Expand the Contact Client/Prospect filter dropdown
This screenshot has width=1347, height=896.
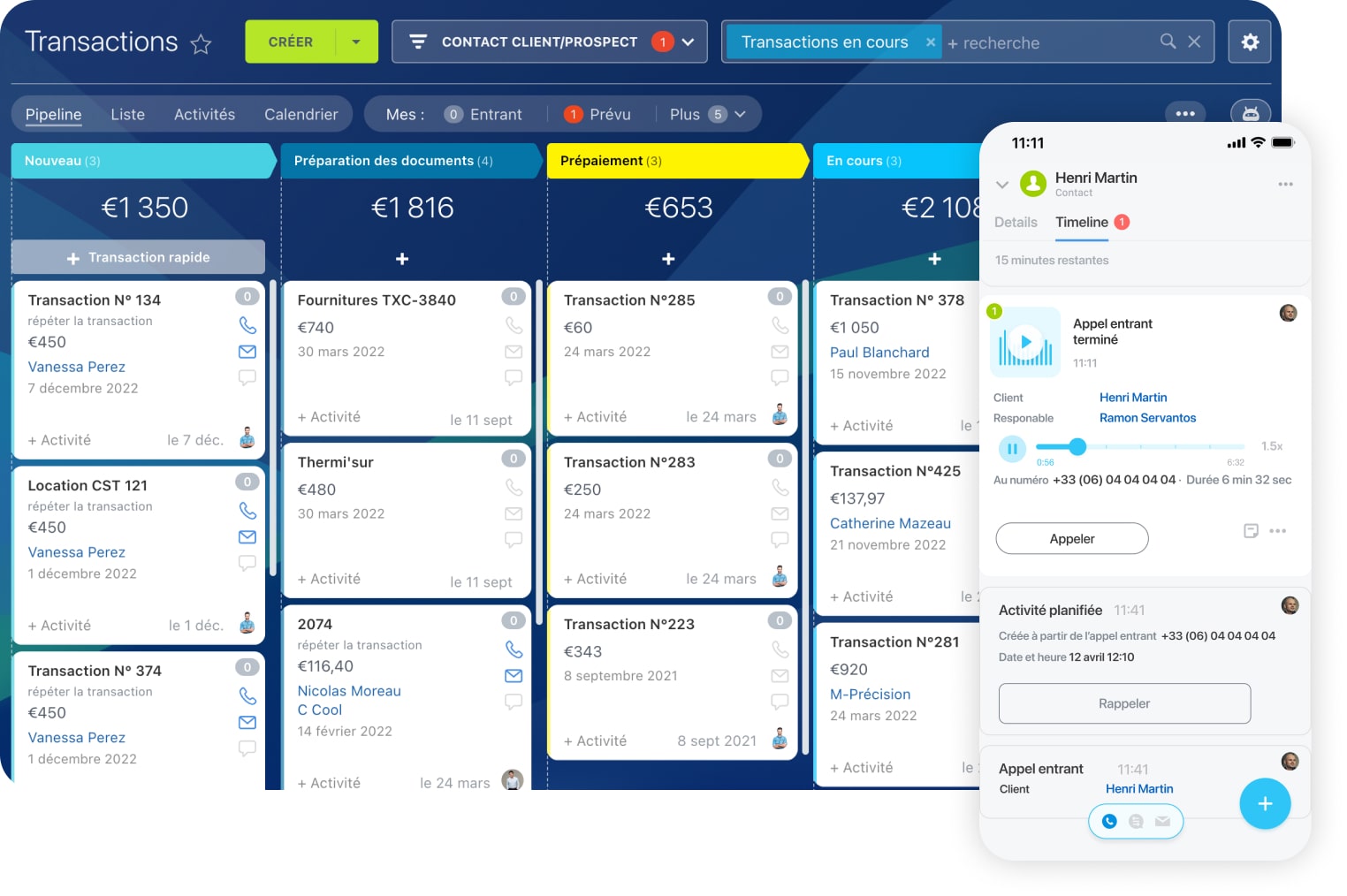[x=688, y=42]
